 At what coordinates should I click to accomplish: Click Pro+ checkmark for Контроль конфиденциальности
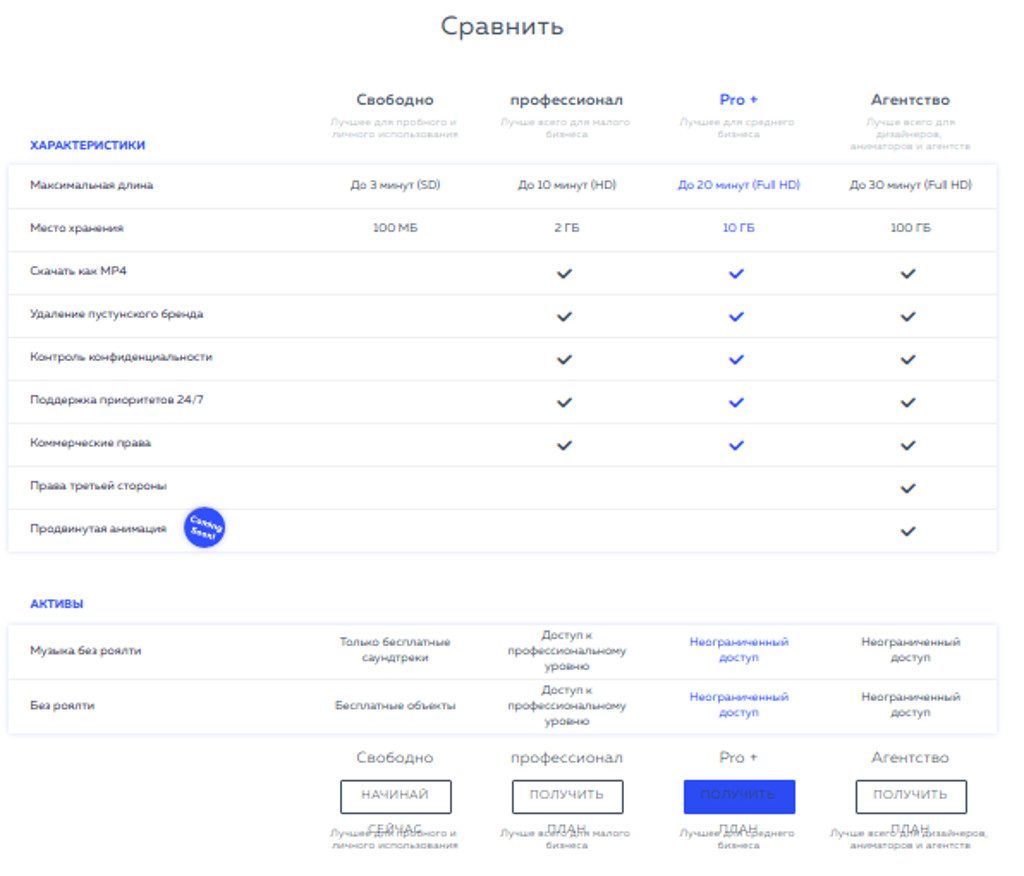point(737,359)
